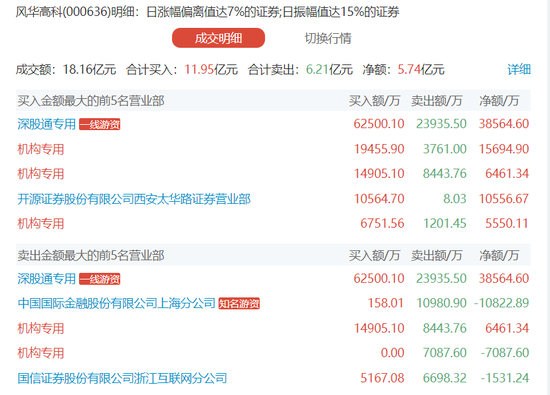Click sell amount value 1201.45
The image size is (550, 395).
[444, 223]
